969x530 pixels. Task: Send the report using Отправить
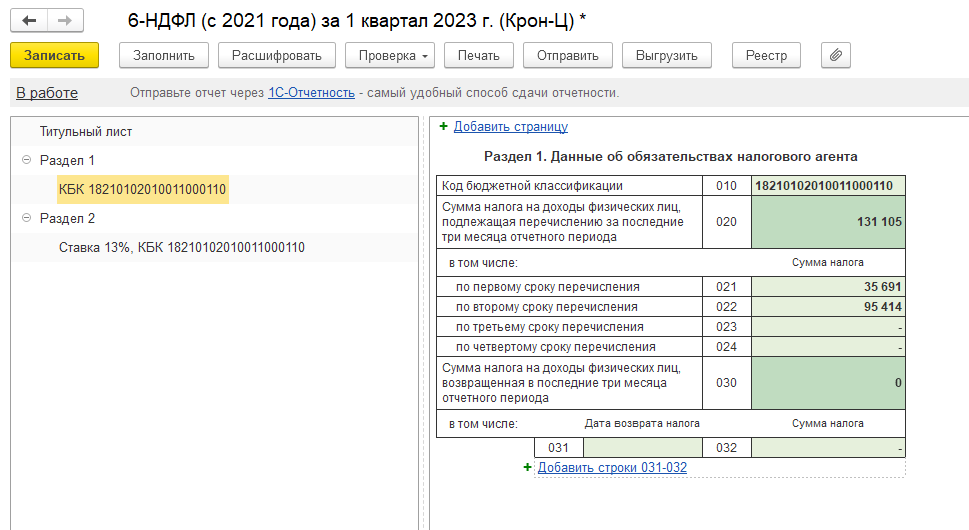pos(567,55)
